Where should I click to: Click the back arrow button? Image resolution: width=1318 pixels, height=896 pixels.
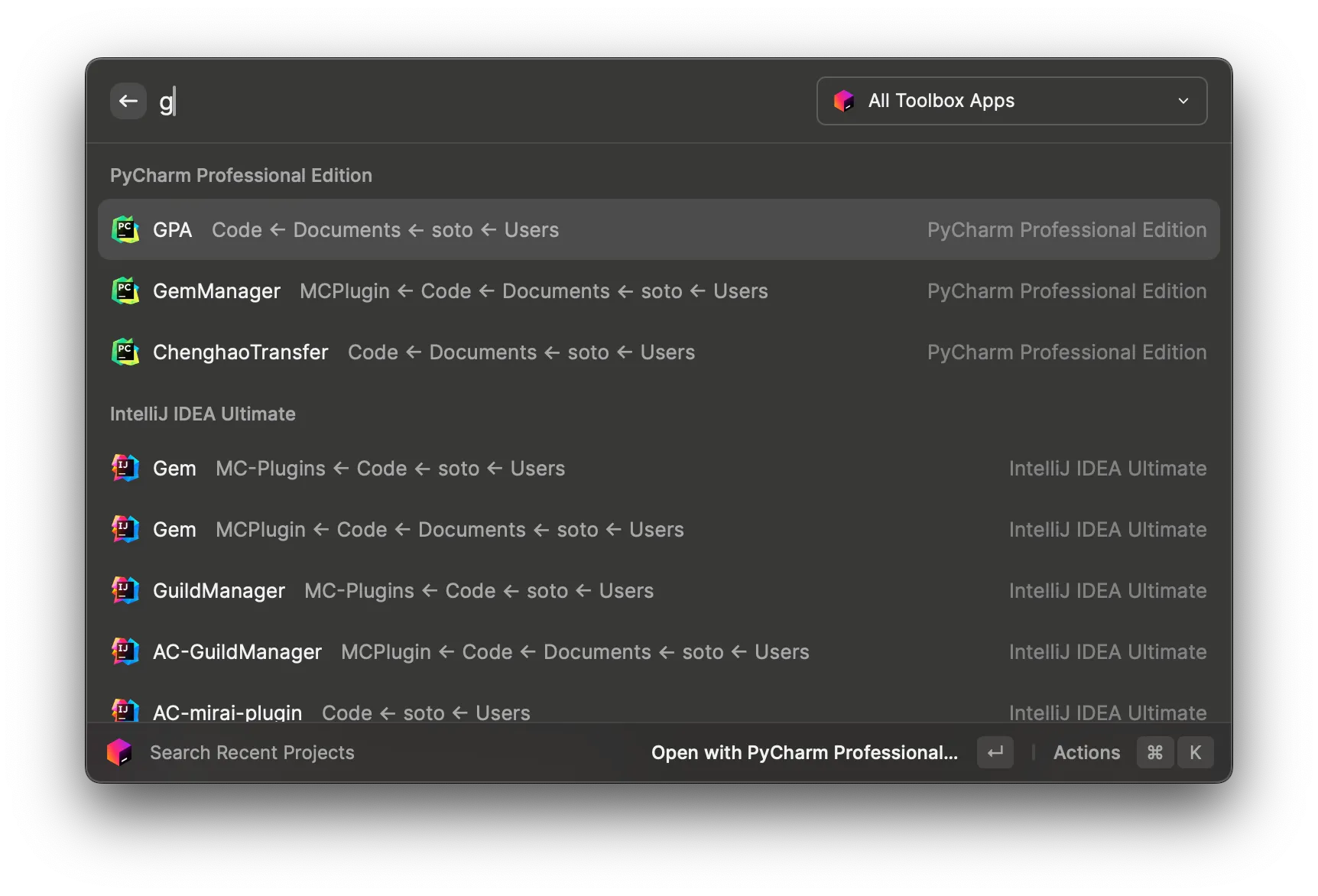coord(128,101)
